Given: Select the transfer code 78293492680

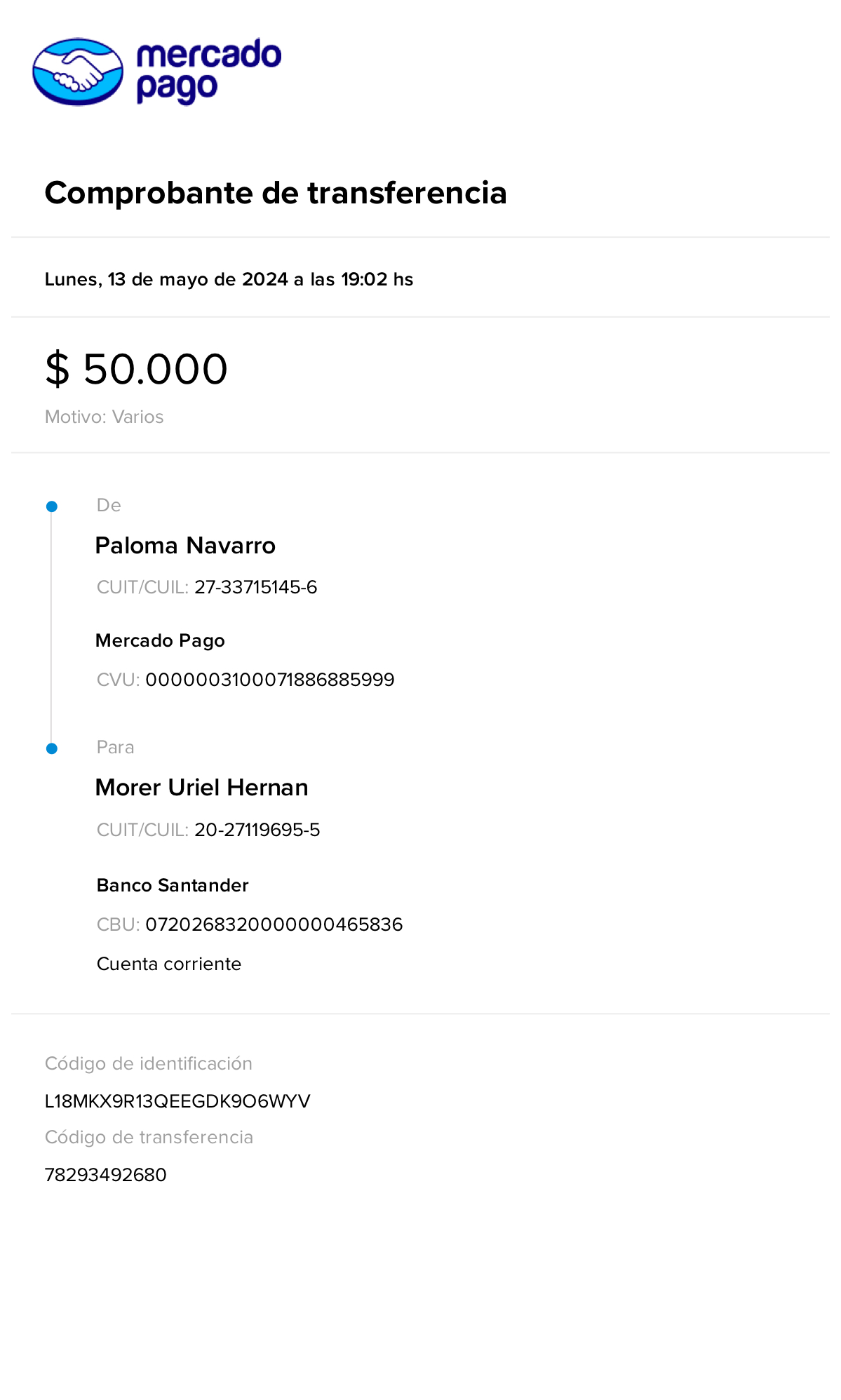Looking at the screenshot, I should pyautogui.click(x=106, y=1175).
